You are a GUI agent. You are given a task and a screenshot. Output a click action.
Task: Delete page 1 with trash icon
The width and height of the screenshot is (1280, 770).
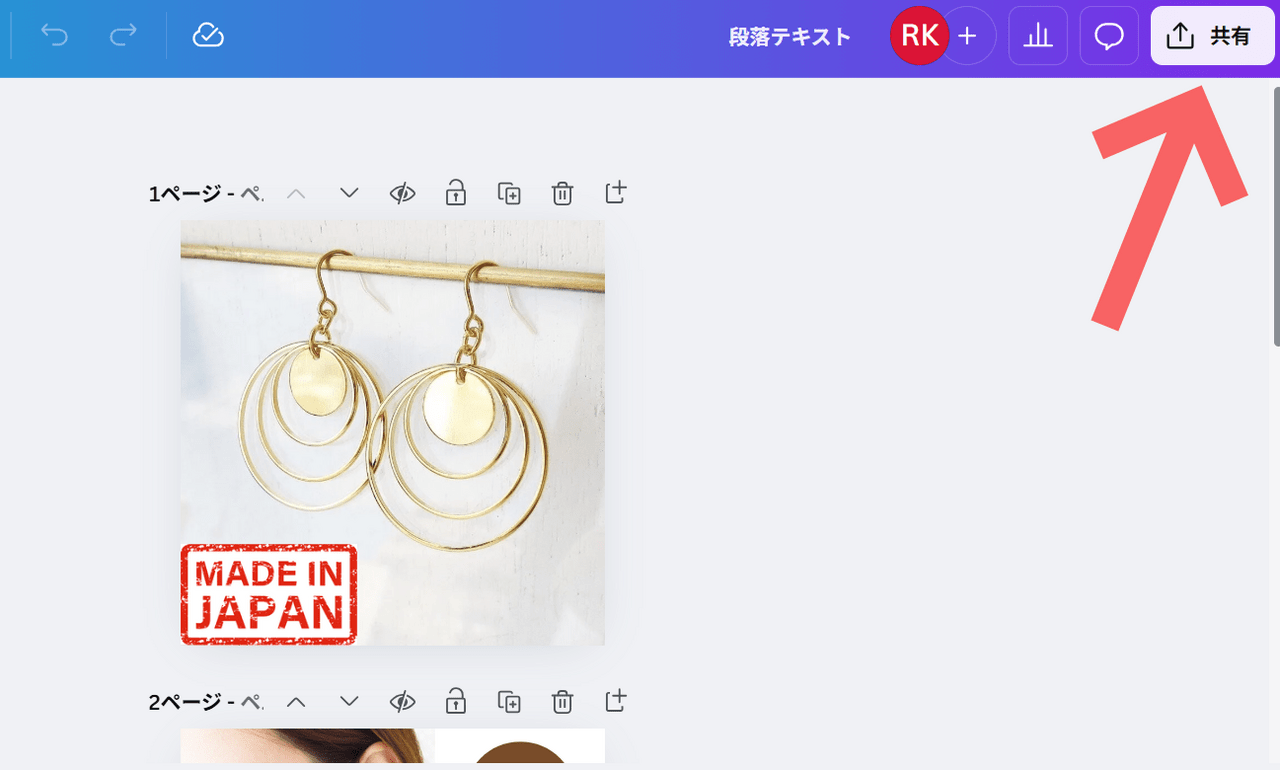pos(562,193)
